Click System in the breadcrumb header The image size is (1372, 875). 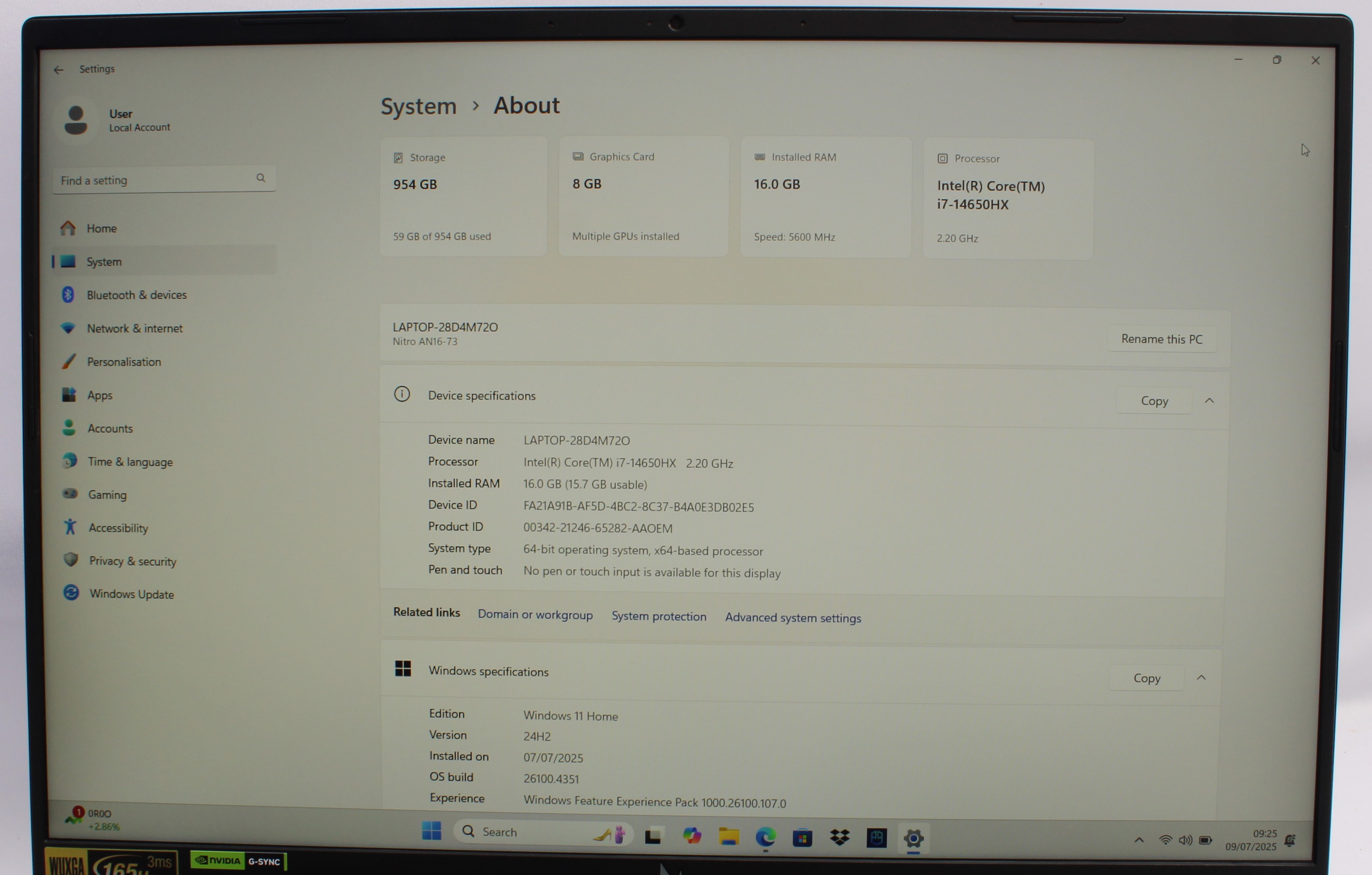click(418, 107)
